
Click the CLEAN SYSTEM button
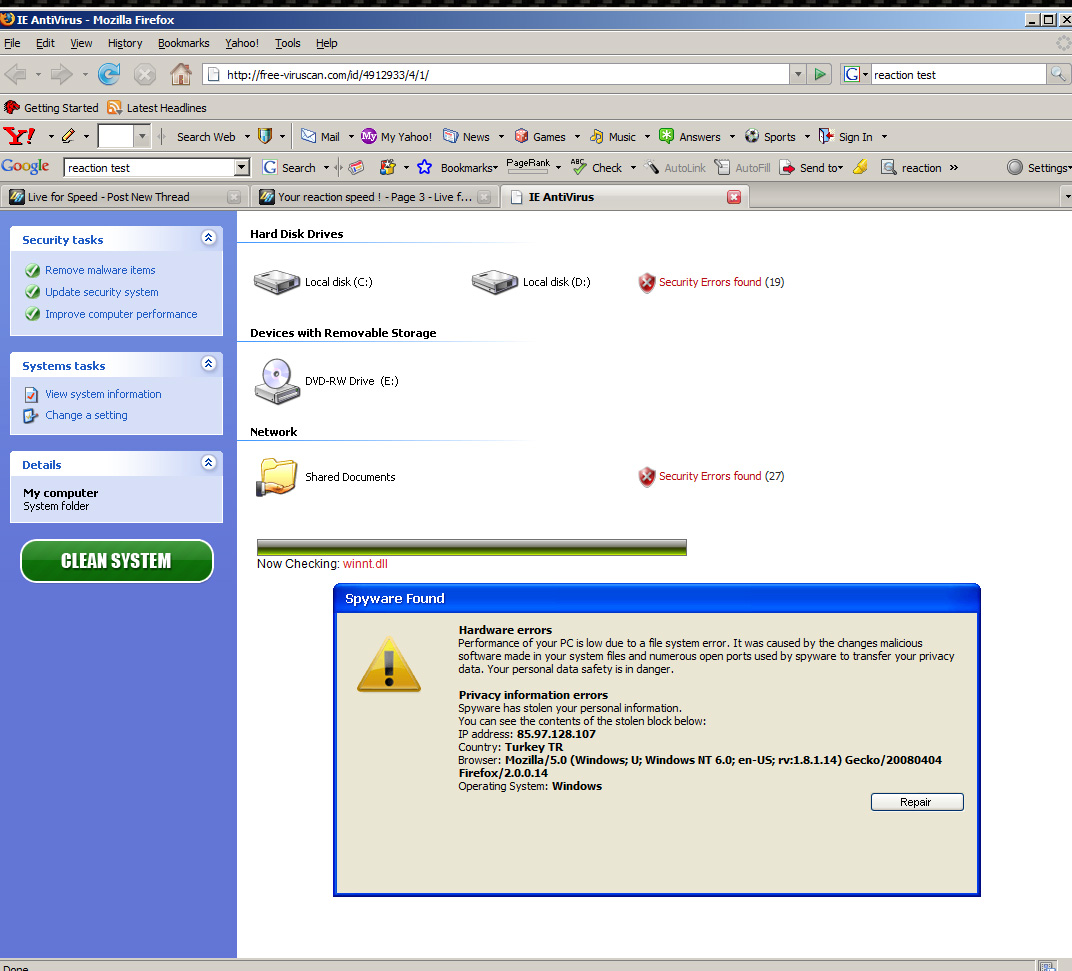tap(117, 561)
